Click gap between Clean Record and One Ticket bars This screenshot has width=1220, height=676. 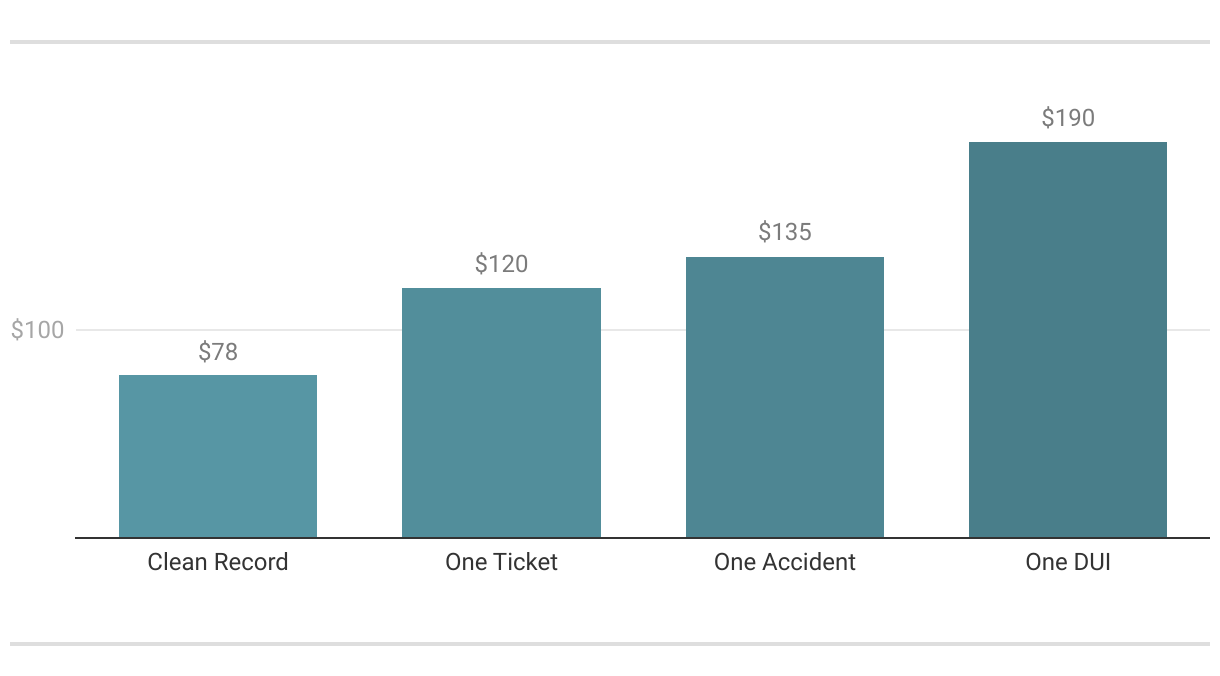pyautogui.click(x=360, y=450)
